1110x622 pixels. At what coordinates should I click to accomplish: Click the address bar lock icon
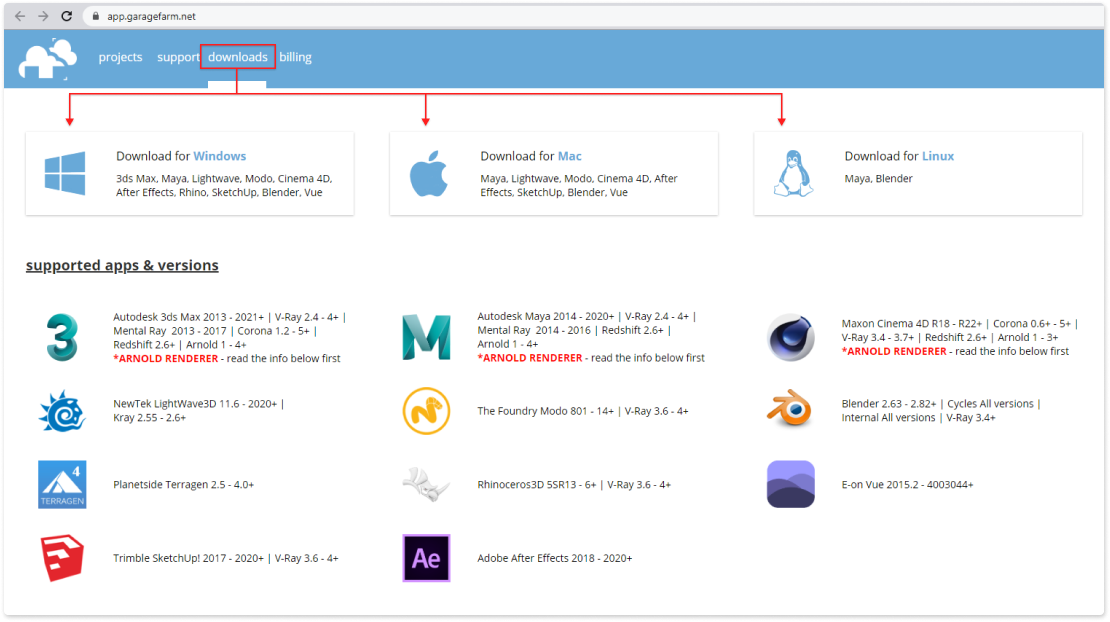click(x=96, y=16)
